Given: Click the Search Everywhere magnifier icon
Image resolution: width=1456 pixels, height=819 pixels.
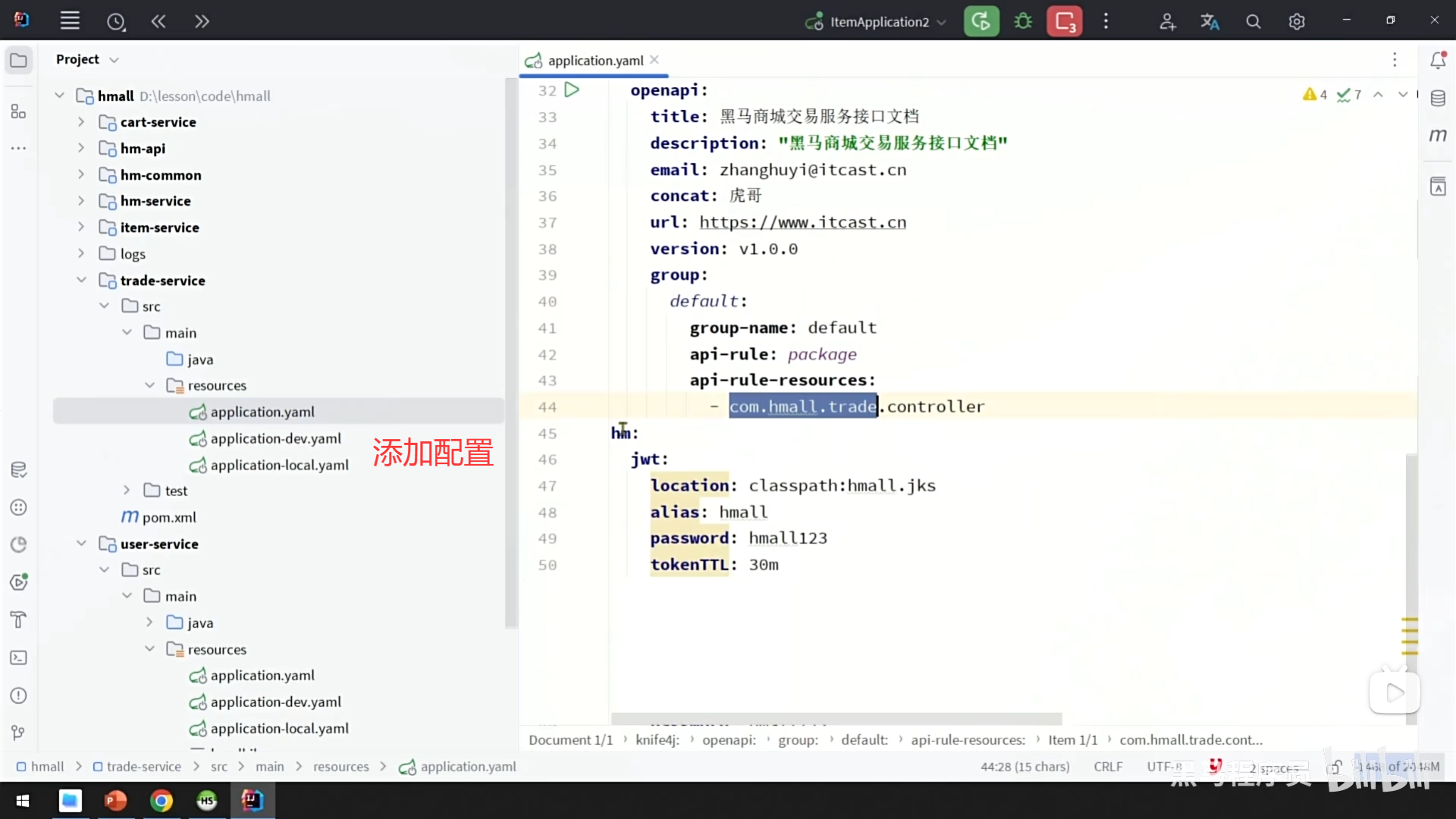Looking at the screenshot, I should point(1254,22).
